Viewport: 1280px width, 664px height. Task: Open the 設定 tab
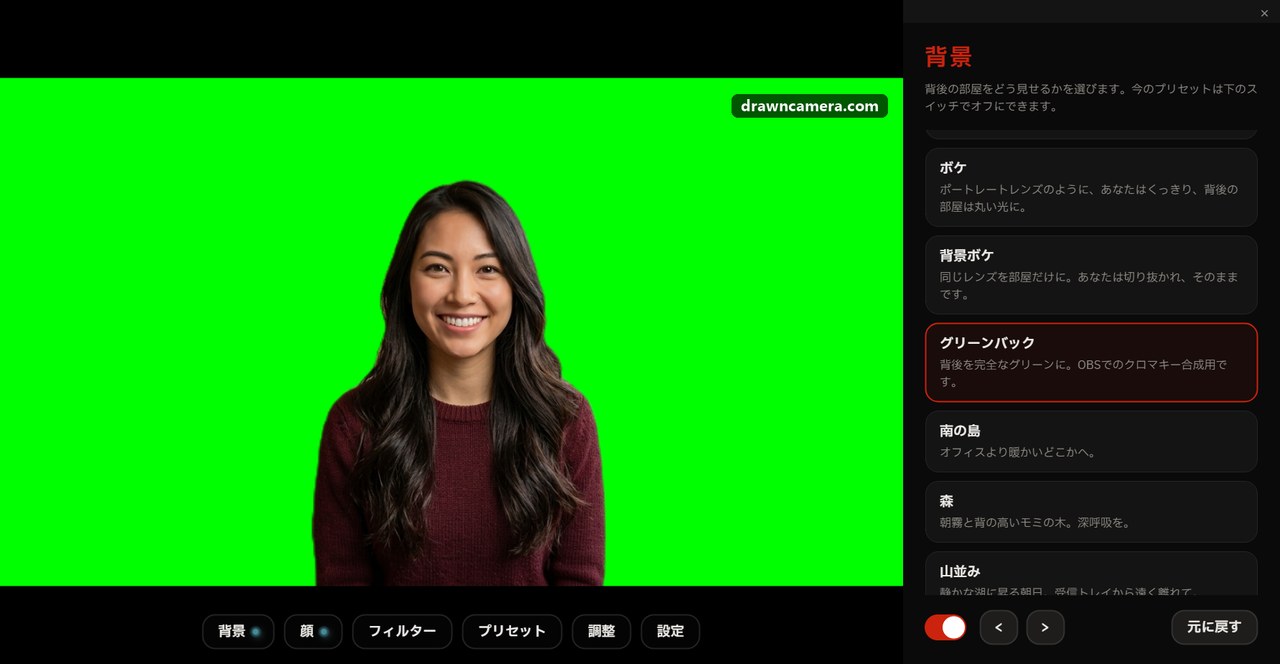click(670, 631)
